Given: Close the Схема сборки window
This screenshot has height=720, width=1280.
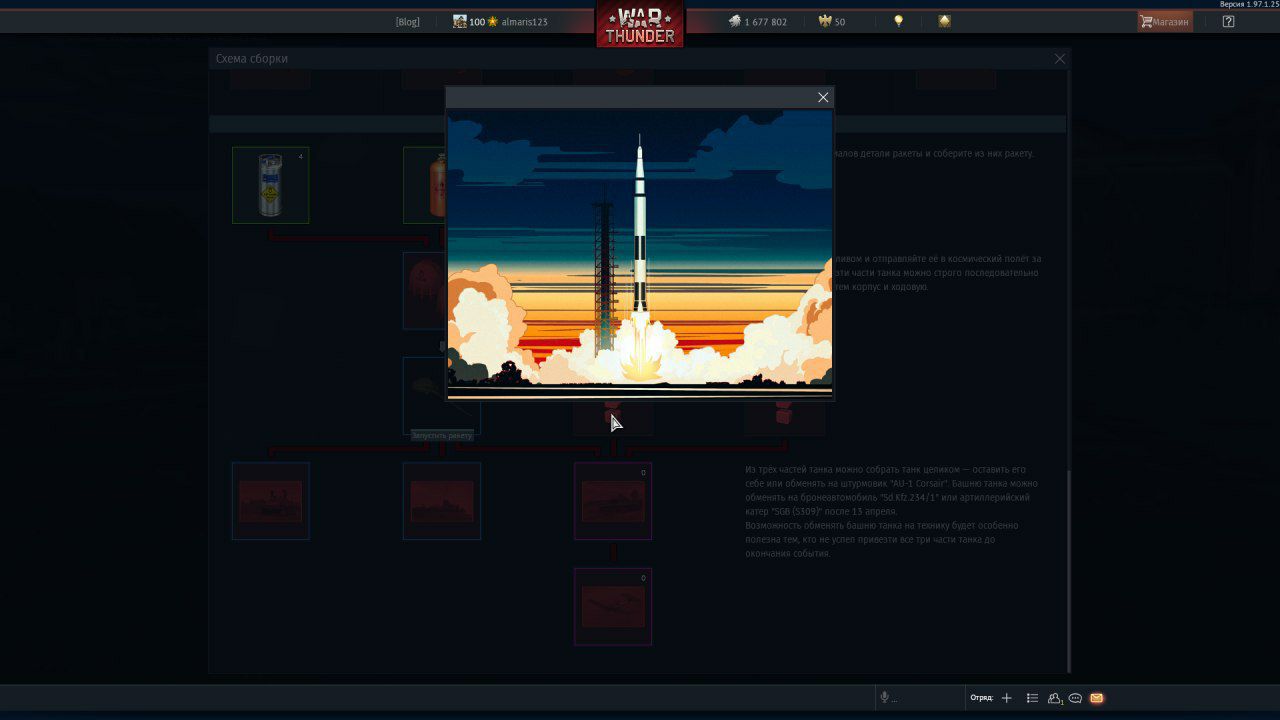Looking at the screenshot, I should click(x=1060, y=59).
